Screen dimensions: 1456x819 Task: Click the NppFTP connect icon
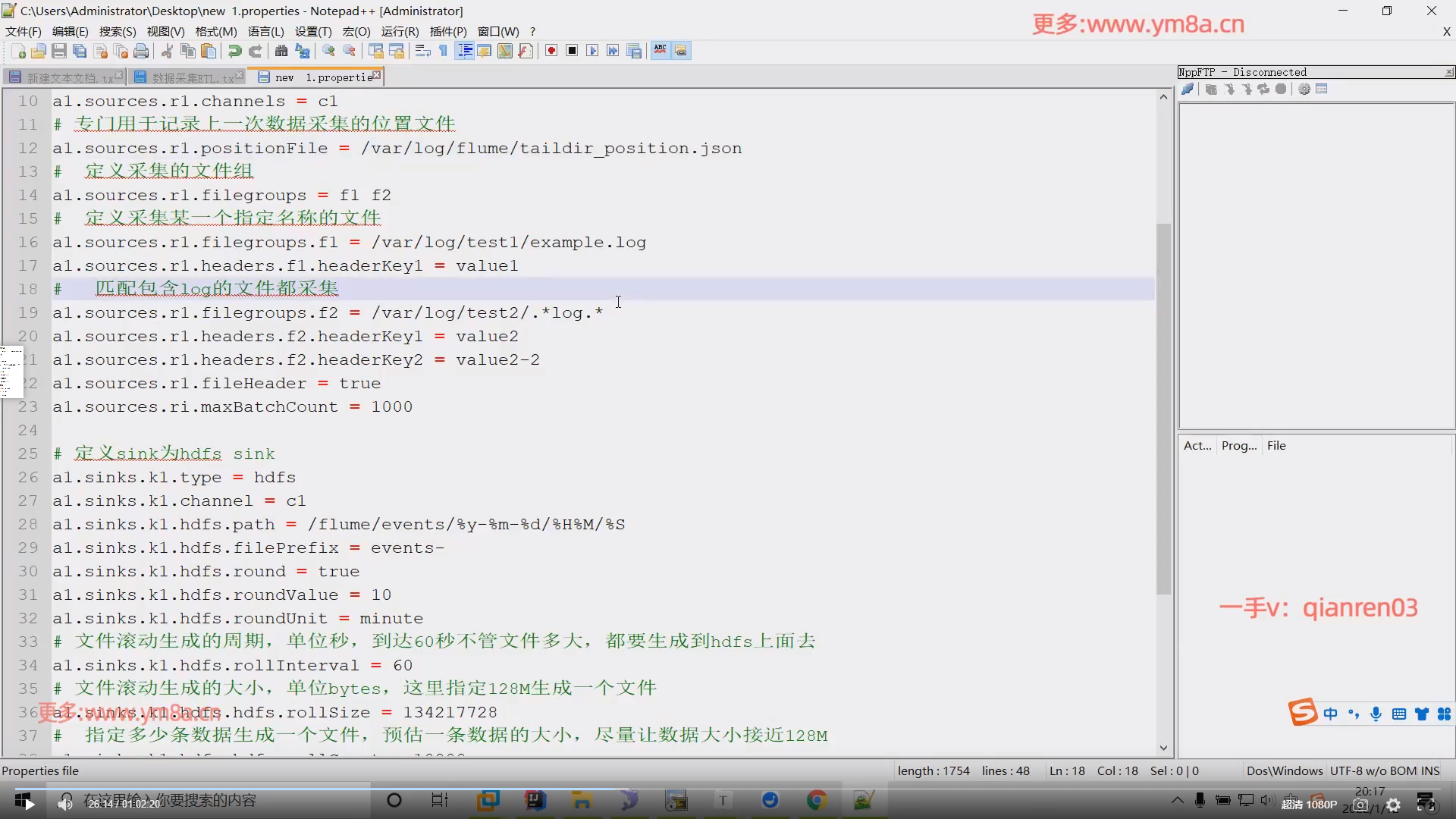[1188, 89]
